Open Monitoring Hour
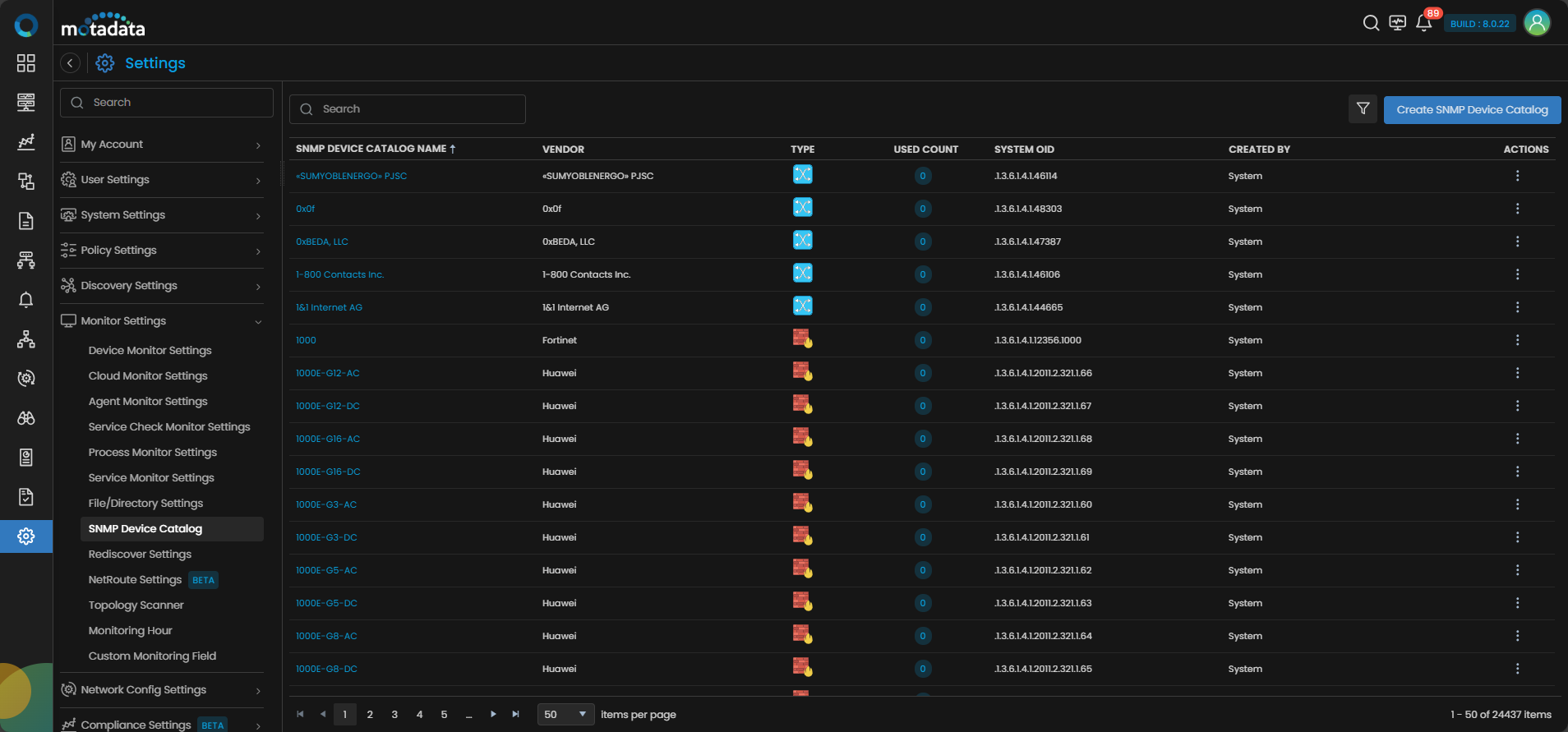This screenshot has height=732, width=1568. (130, 631)
